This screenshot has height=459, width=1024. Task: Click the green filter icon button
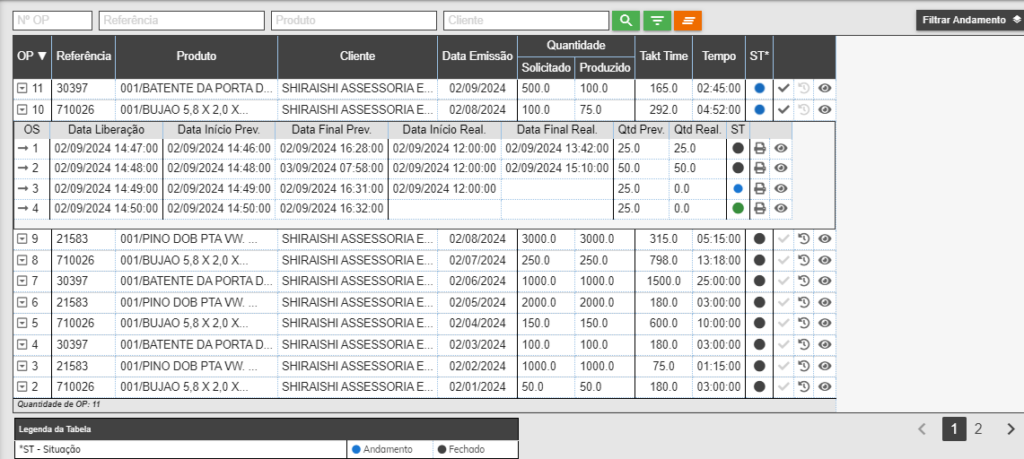coord(656,20)
